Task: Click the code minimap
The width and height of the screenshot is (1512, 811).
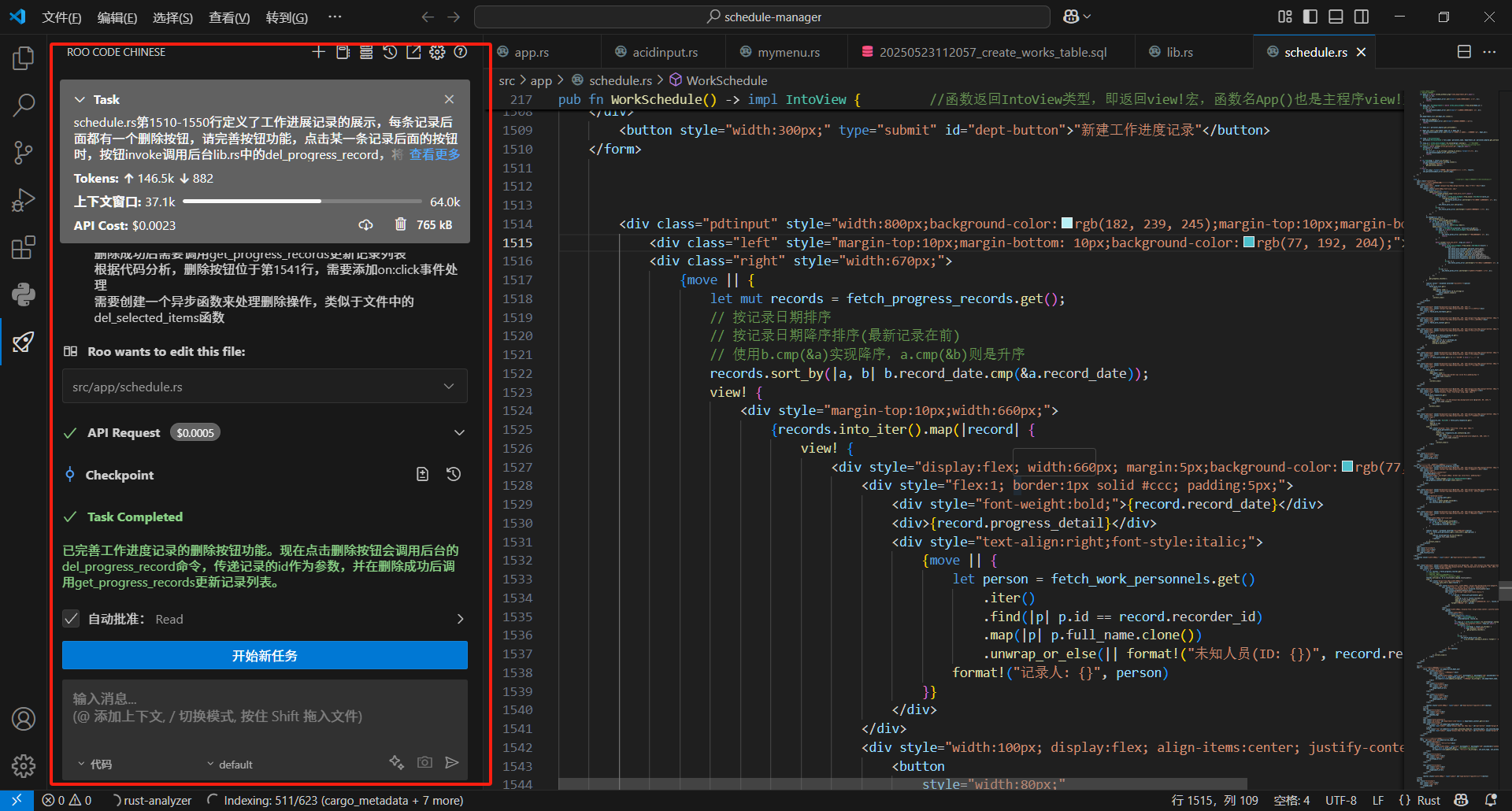Action: (x=1457, y=441)
